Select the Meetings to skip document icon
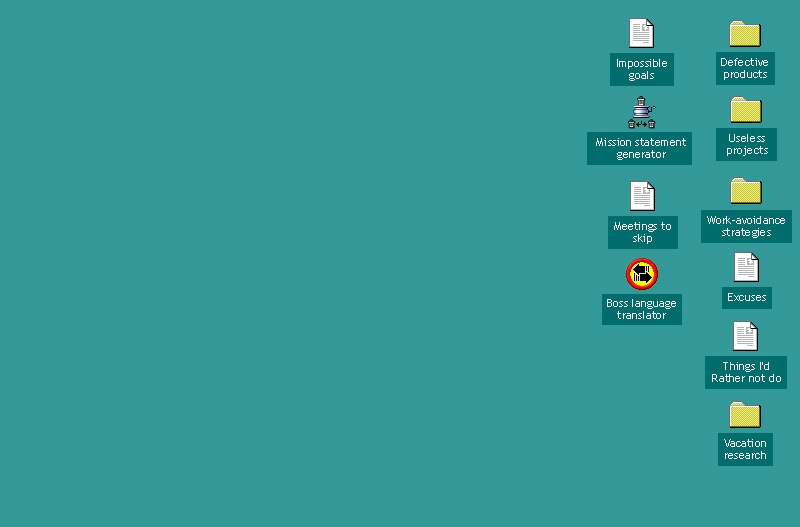Image resolution: width=800 pixels, height=527 pixels. pyautogui.click(x=642, y=196)
